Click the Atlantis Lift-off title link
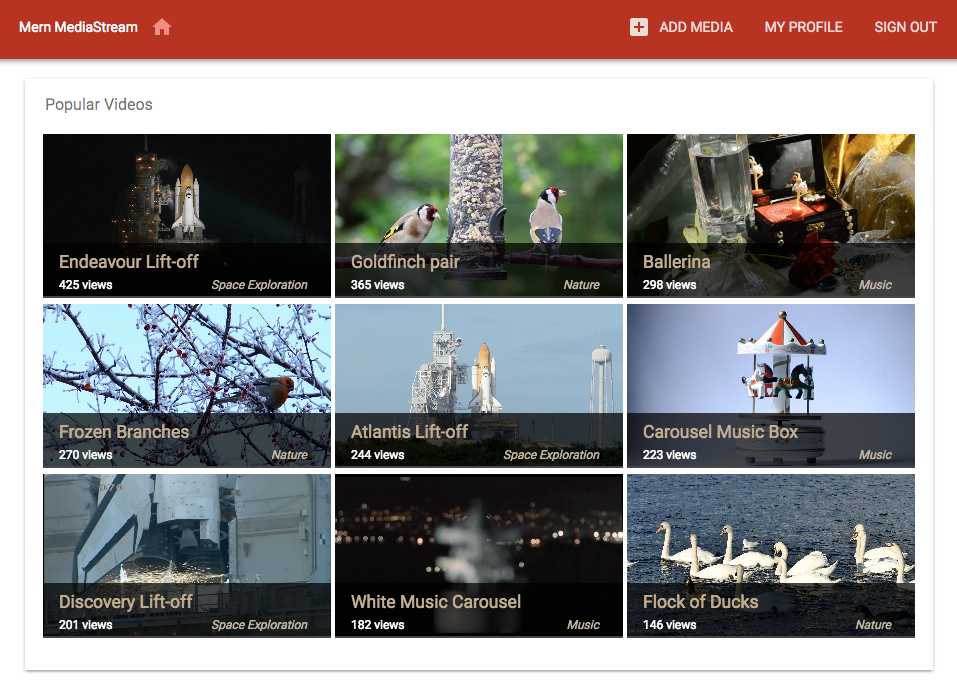The width and height of the screenshot is (957, 686). pyautogui.click(x=409, y=432)
